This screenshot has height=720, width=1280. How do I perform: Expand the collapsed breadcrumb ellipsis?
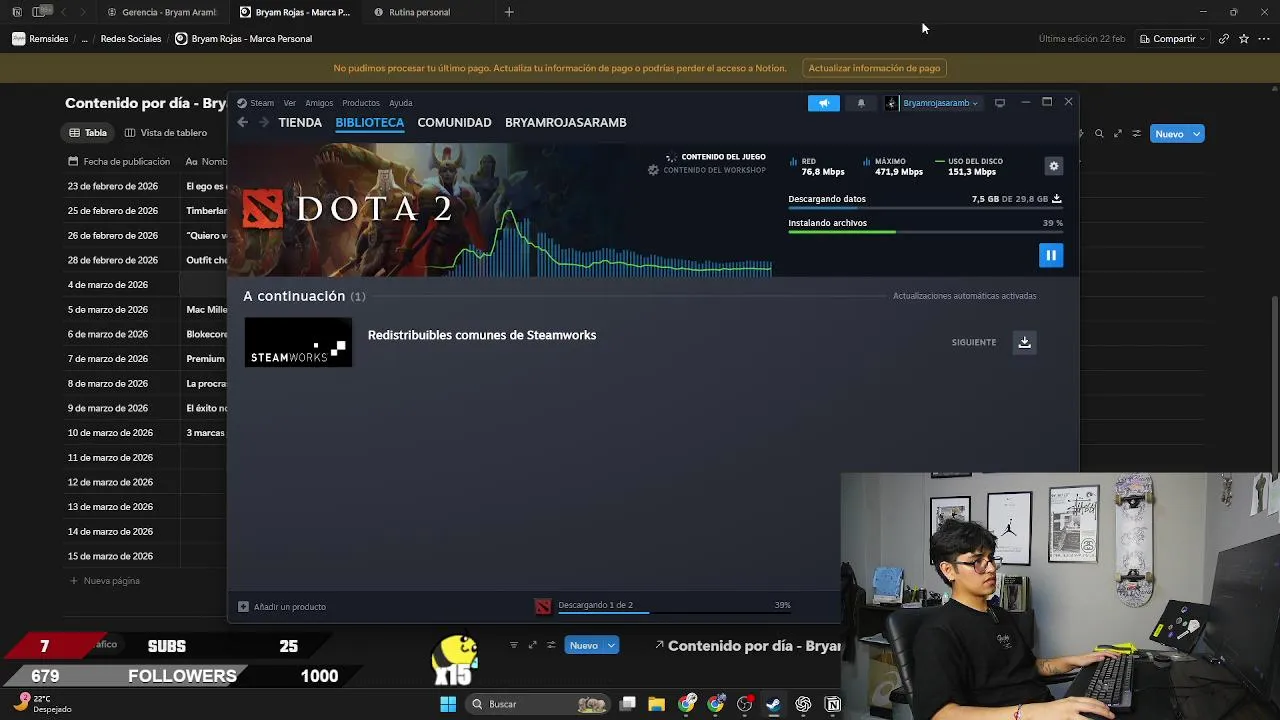click(x=84, y=39)
